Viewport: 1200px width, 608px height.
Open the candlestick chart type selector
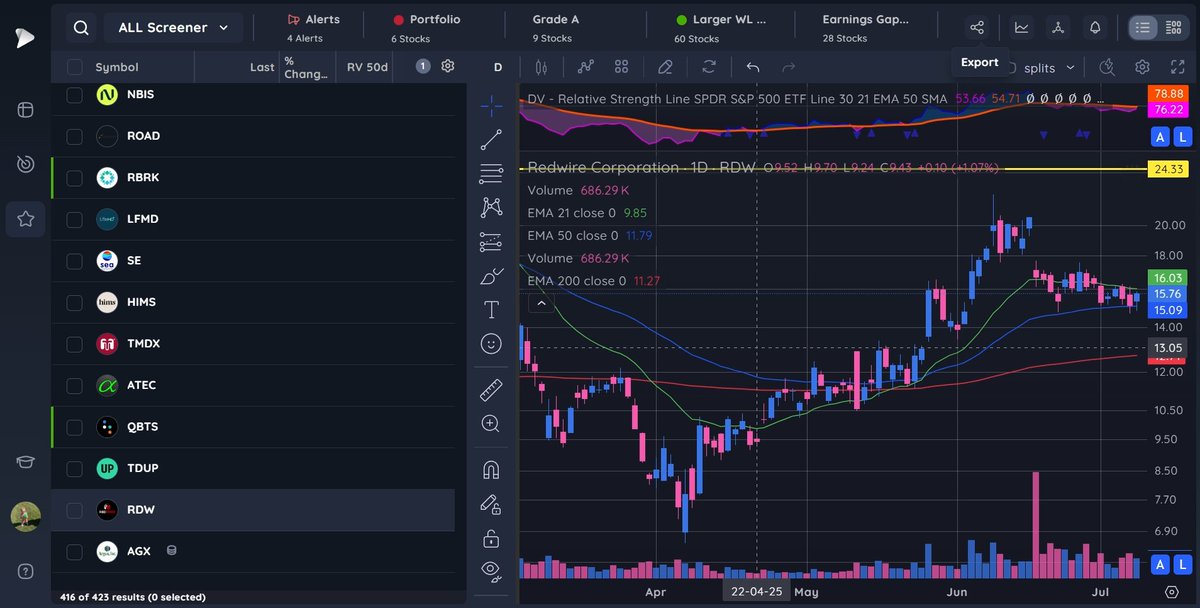click(542, 67)
